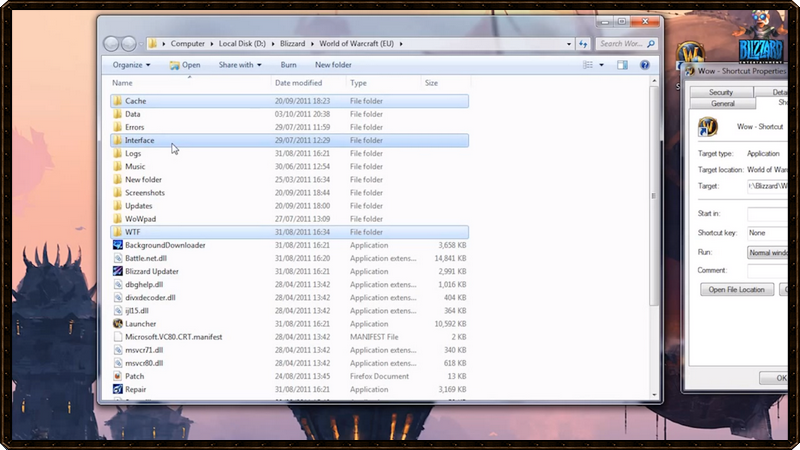
Task: Click the Battle.net.dll file icon
Action: (117, 258)
